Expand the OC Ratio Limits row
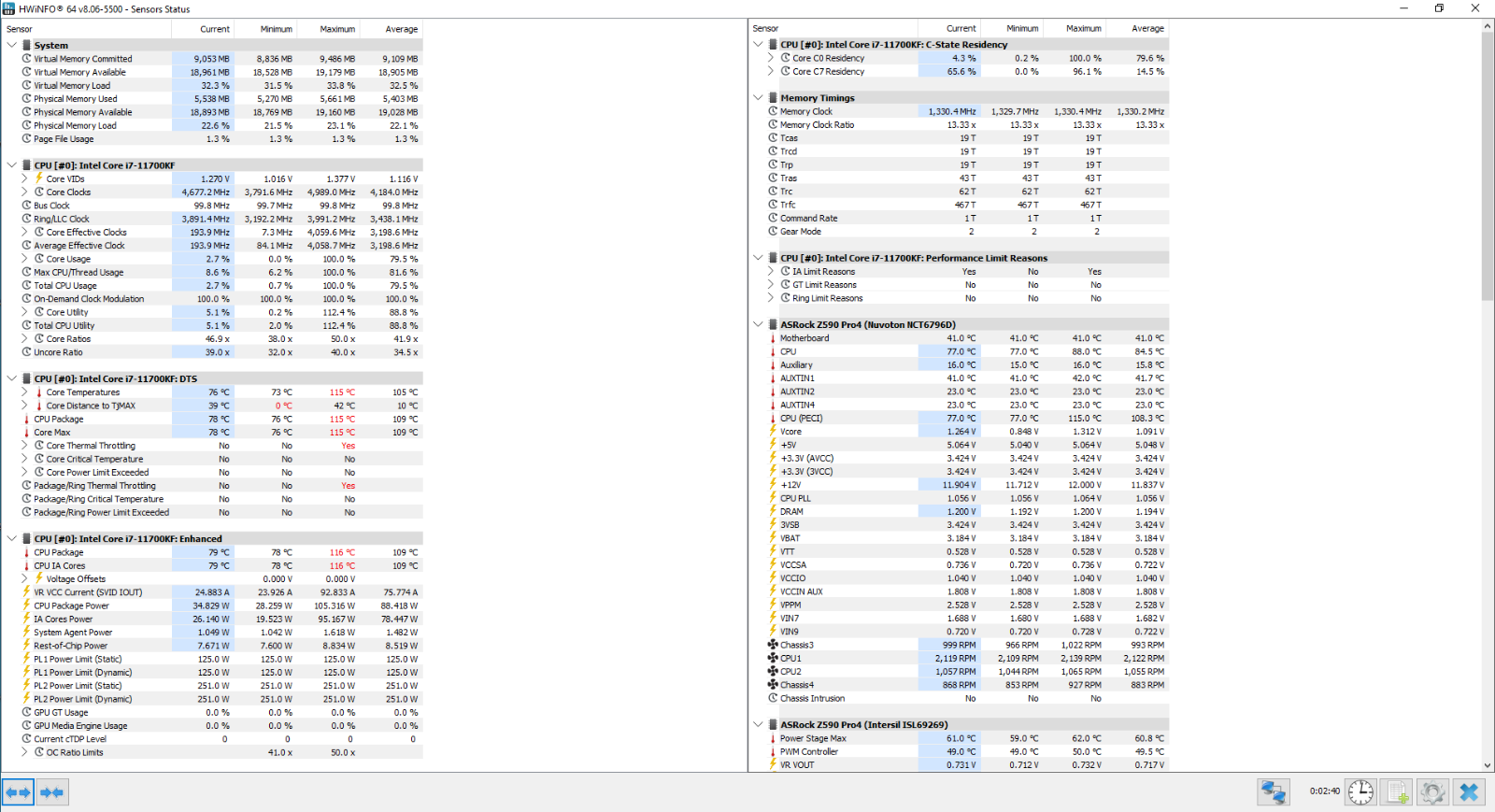 coord(24,752)
